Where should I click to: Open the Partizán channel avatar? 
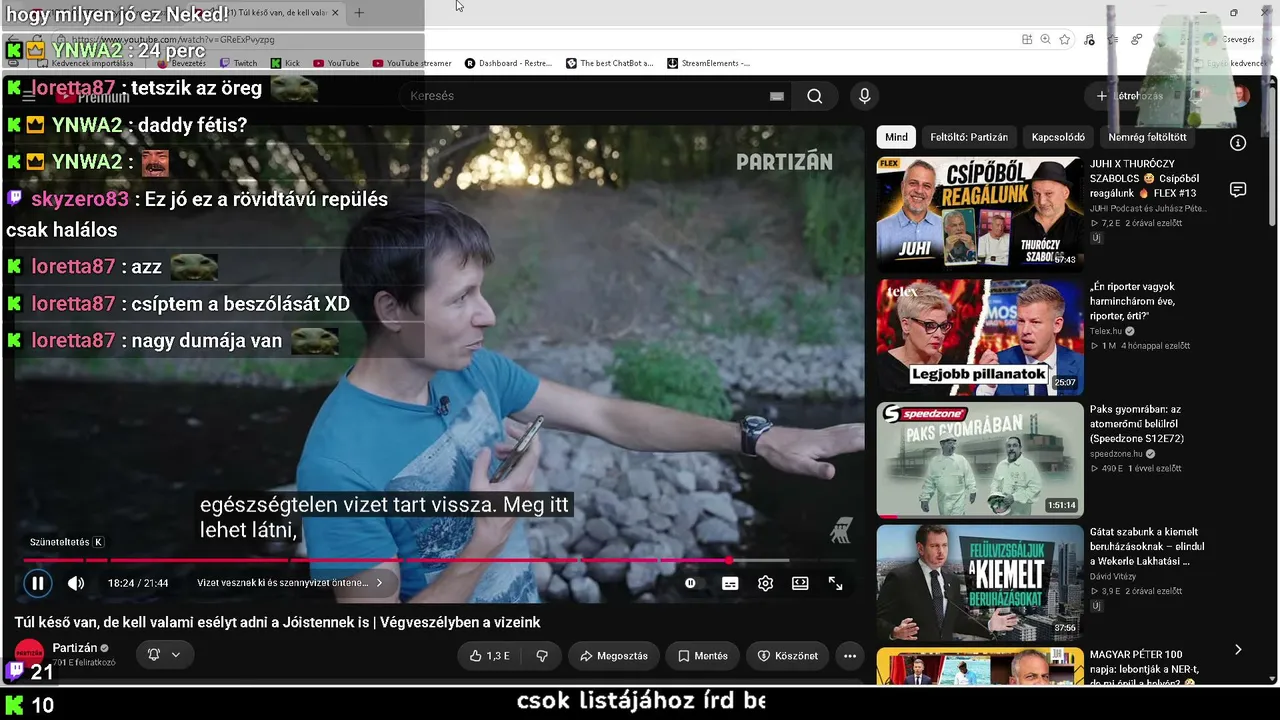(x=29, y=654)
